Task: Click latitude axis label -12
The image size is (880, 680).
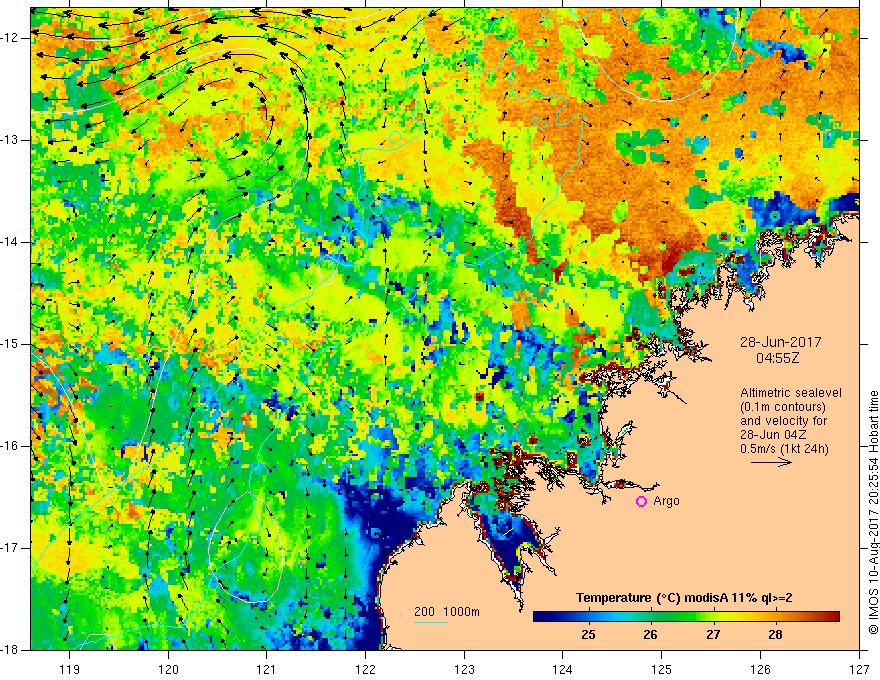Action: pyautogui.click(x=10, y=38)
